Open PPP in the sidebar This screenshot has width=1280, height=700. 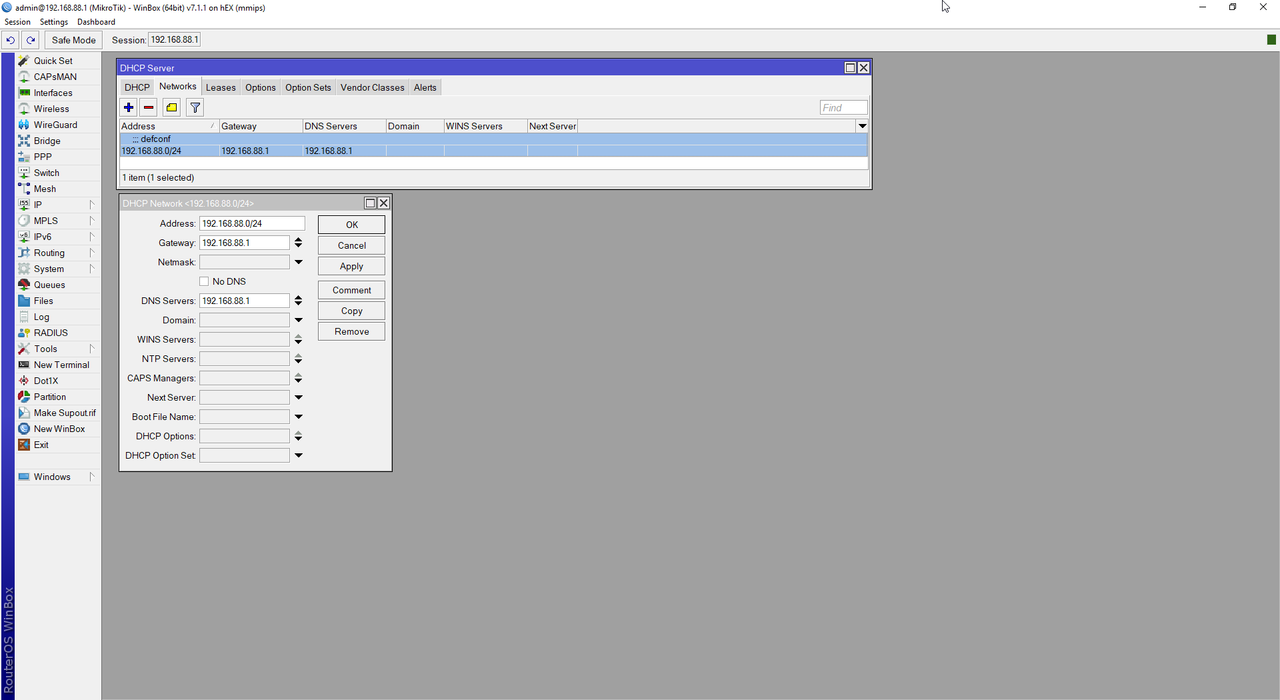coord(42,157)
